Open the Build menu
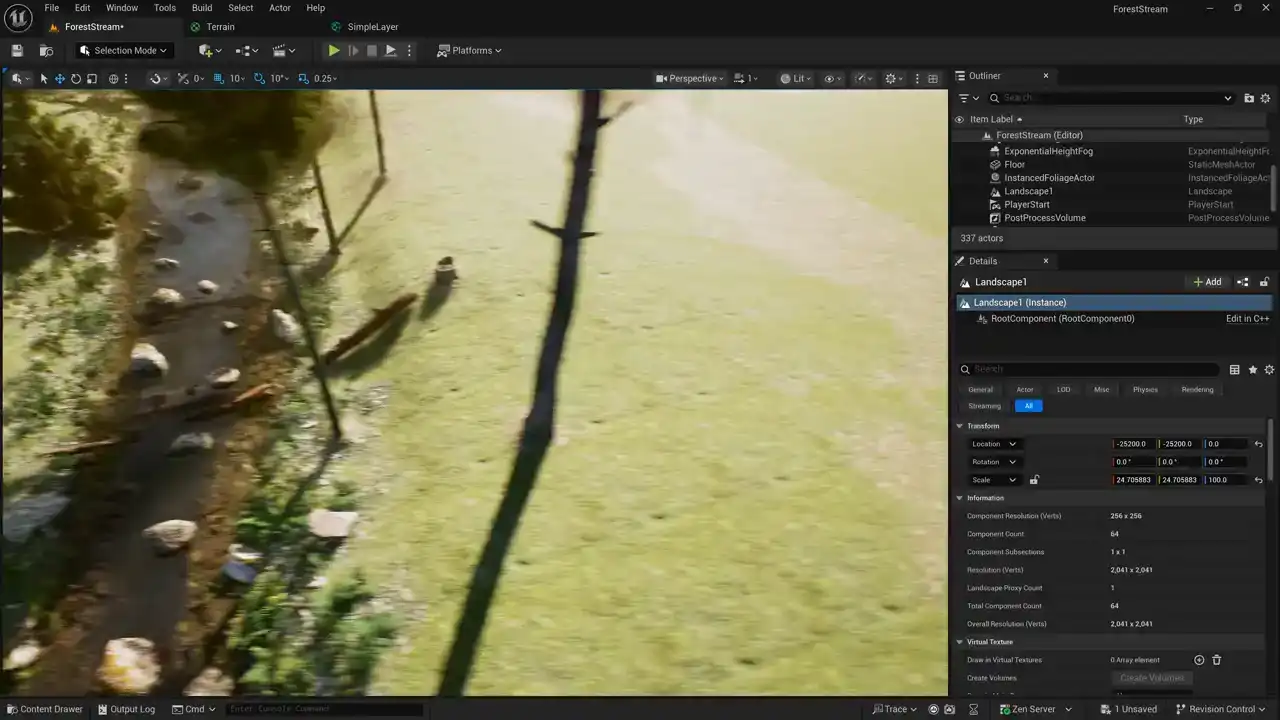 [x=202, y=8]
